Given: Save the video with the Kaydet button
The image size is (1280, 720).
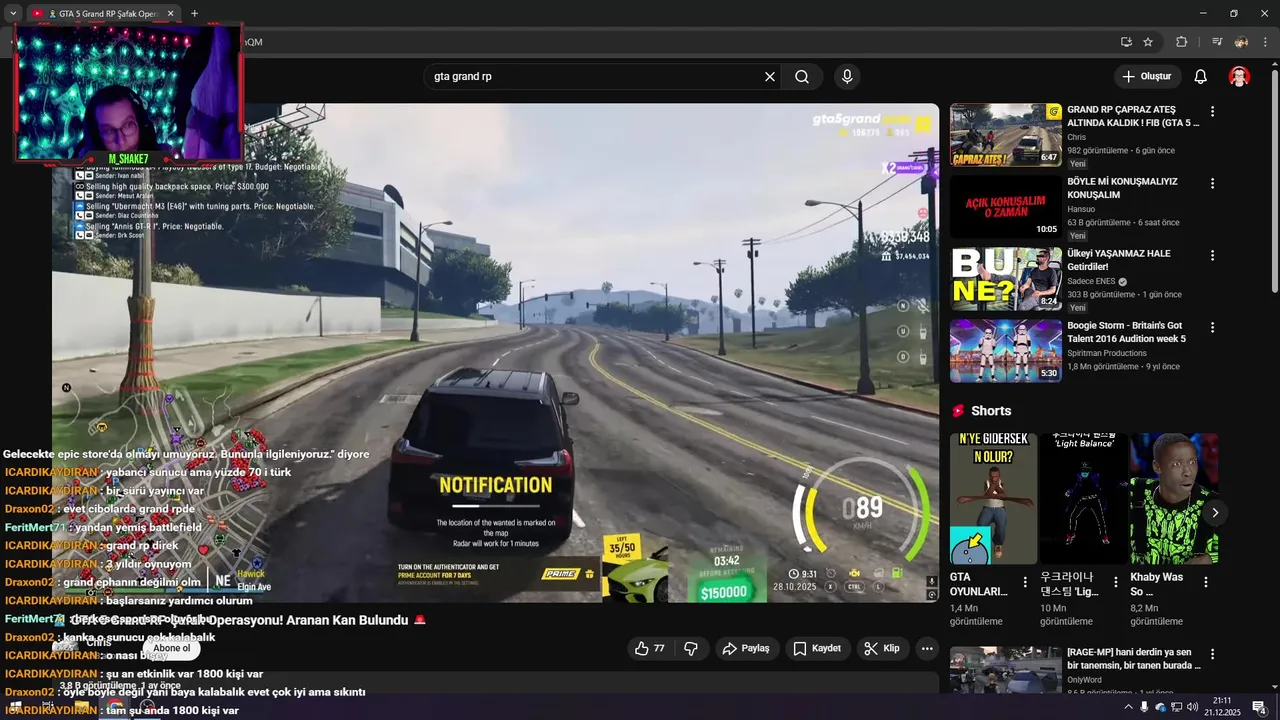Looking at the screenshot, I should 817,648.
